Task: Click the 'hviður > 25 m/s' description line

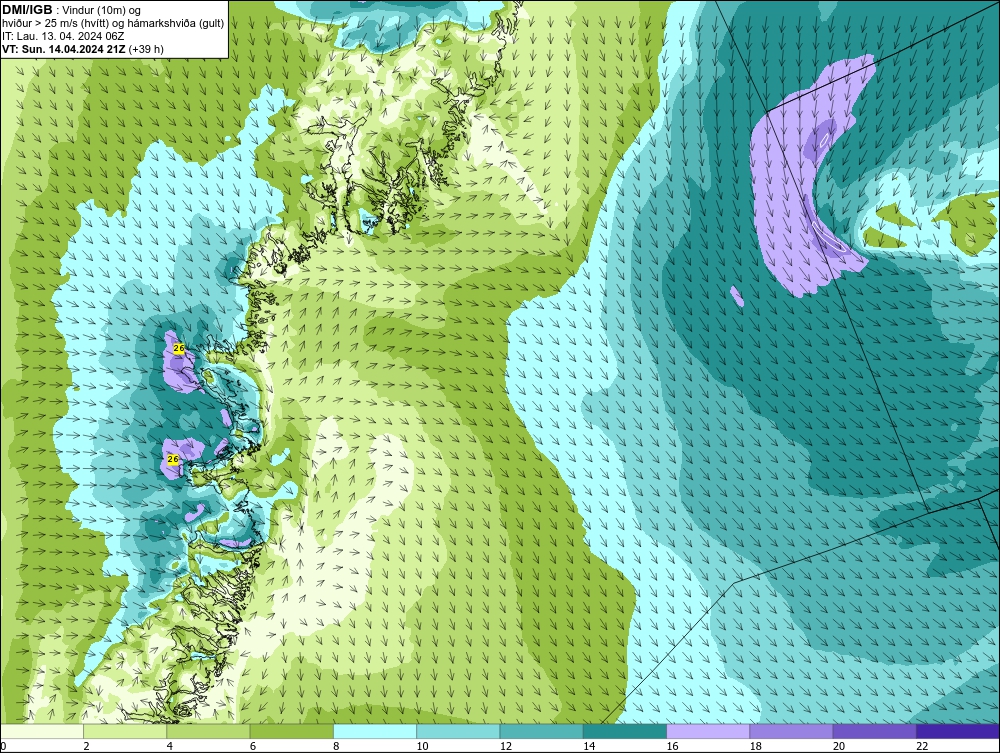Action: click(x=113, y=23)
